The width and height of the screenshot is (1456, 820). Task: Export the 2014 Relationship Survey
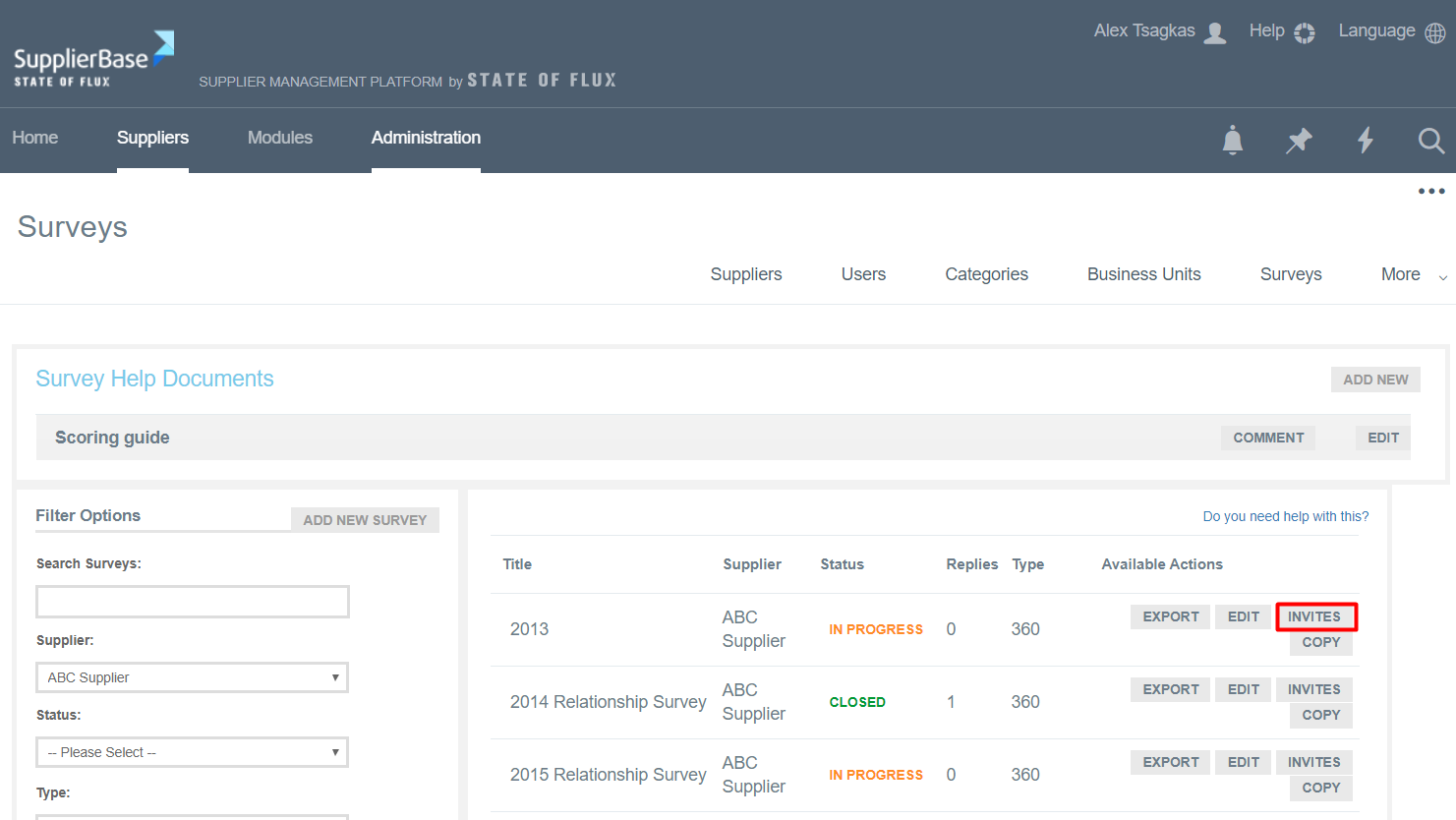1170,689
